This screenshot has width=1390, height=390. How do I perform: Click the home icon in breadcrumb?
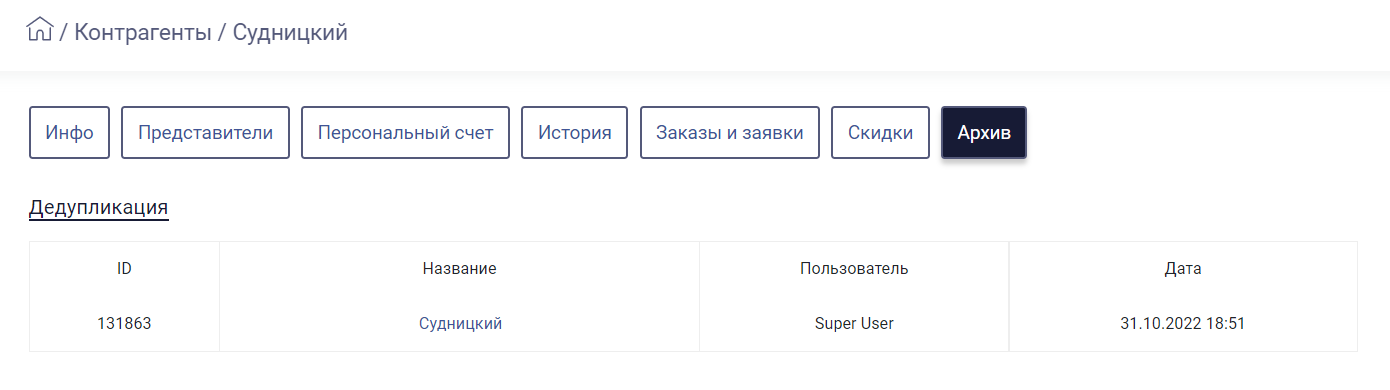40,29
